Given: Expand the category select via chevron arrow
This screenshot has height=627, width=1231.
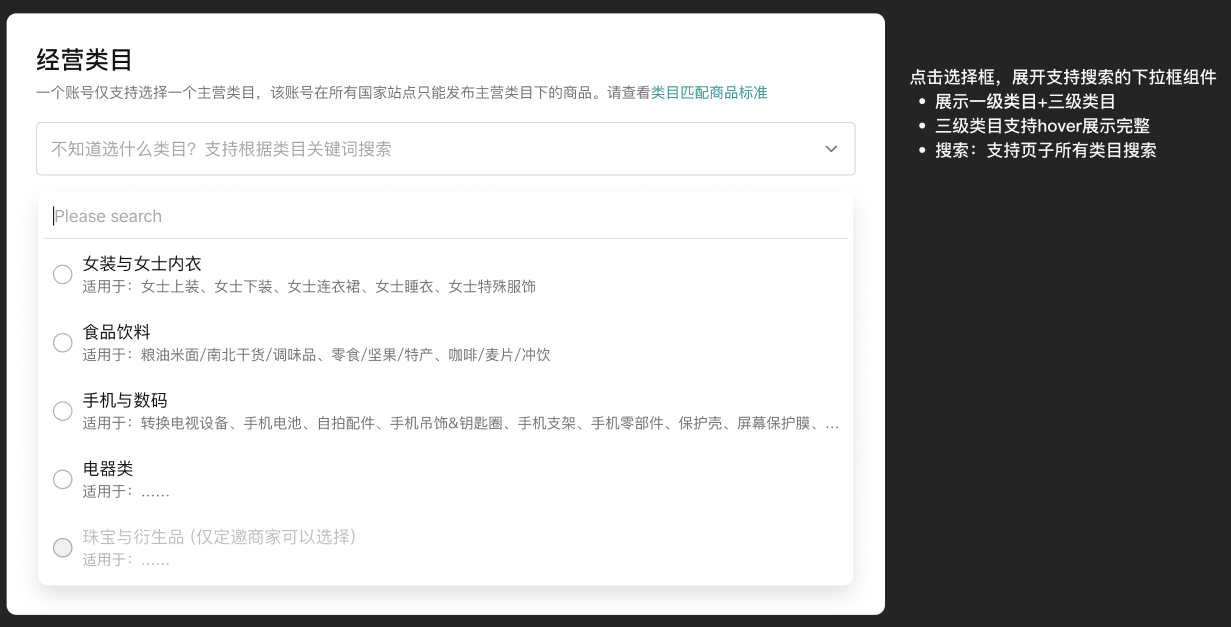Looking at the screenshot, I should (831, 148).
